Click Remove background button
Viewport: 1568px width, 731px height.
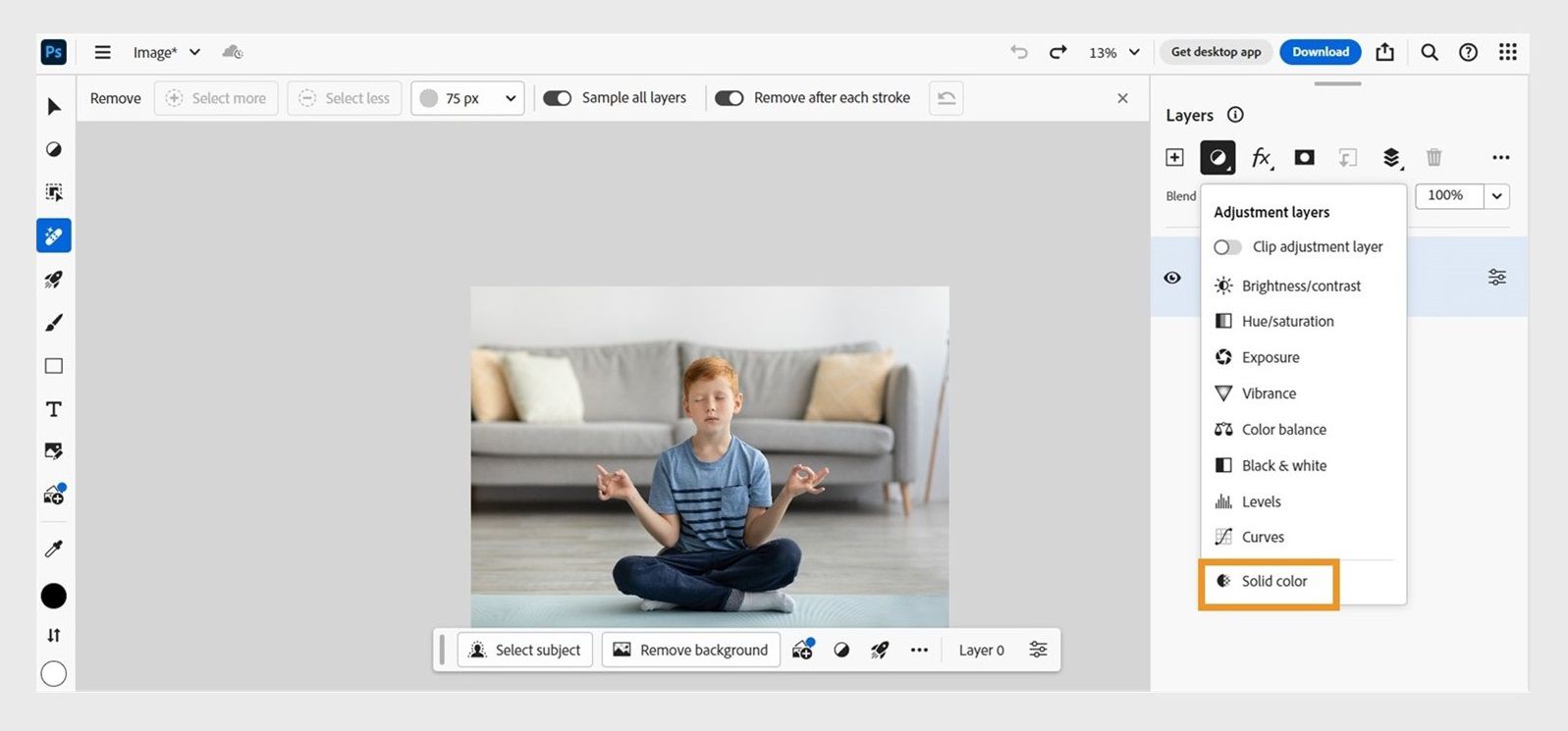pos(691,650)
